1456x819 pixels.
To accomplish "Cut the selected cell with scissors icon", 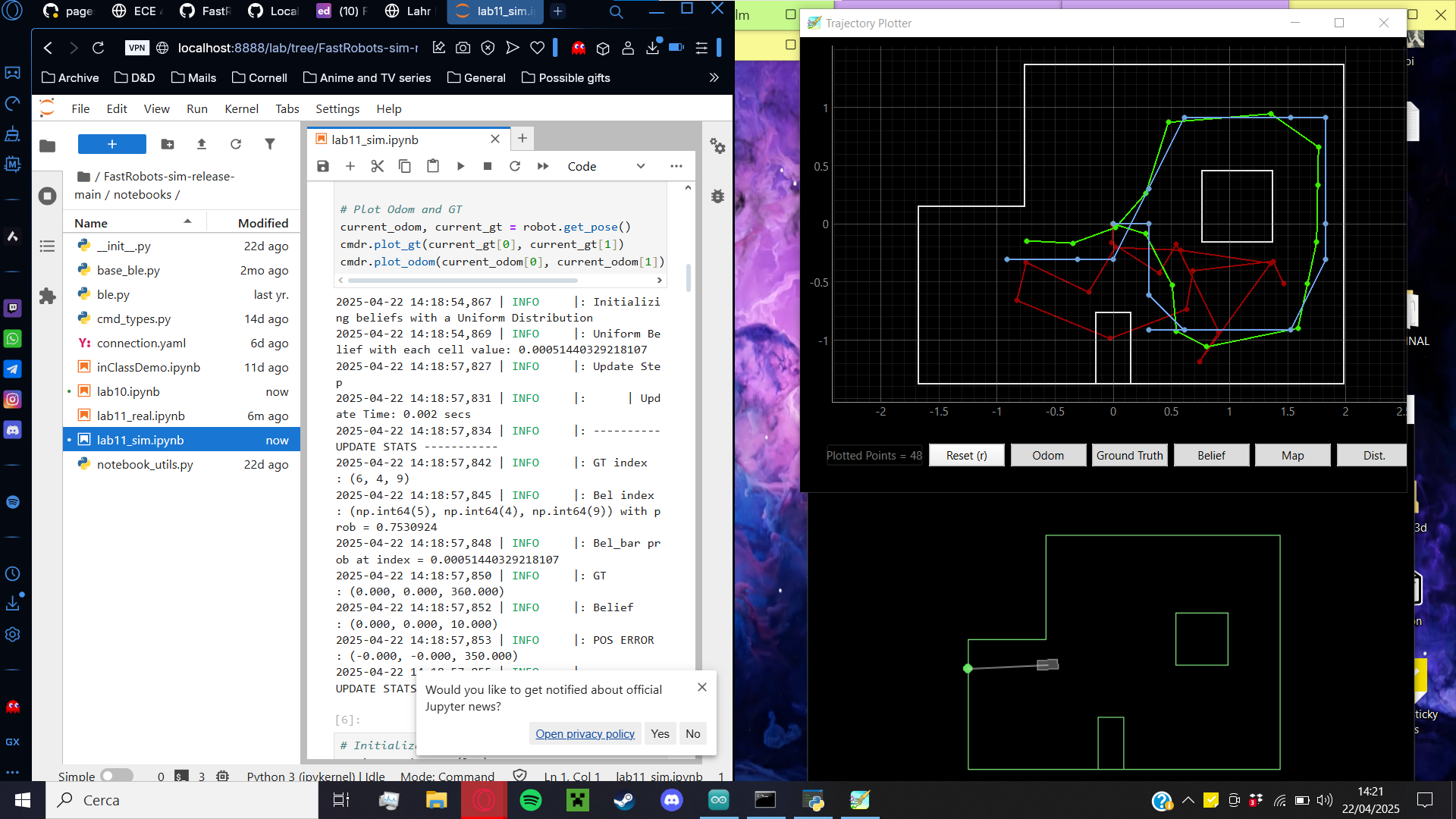I will coord(378,166).
